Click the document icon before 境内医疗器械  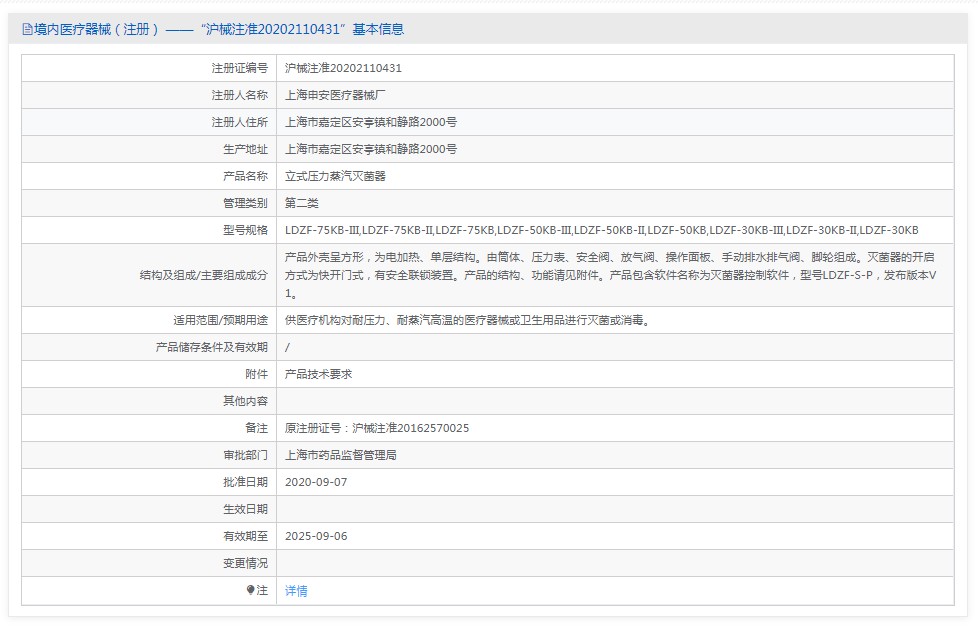click(27, 29)
